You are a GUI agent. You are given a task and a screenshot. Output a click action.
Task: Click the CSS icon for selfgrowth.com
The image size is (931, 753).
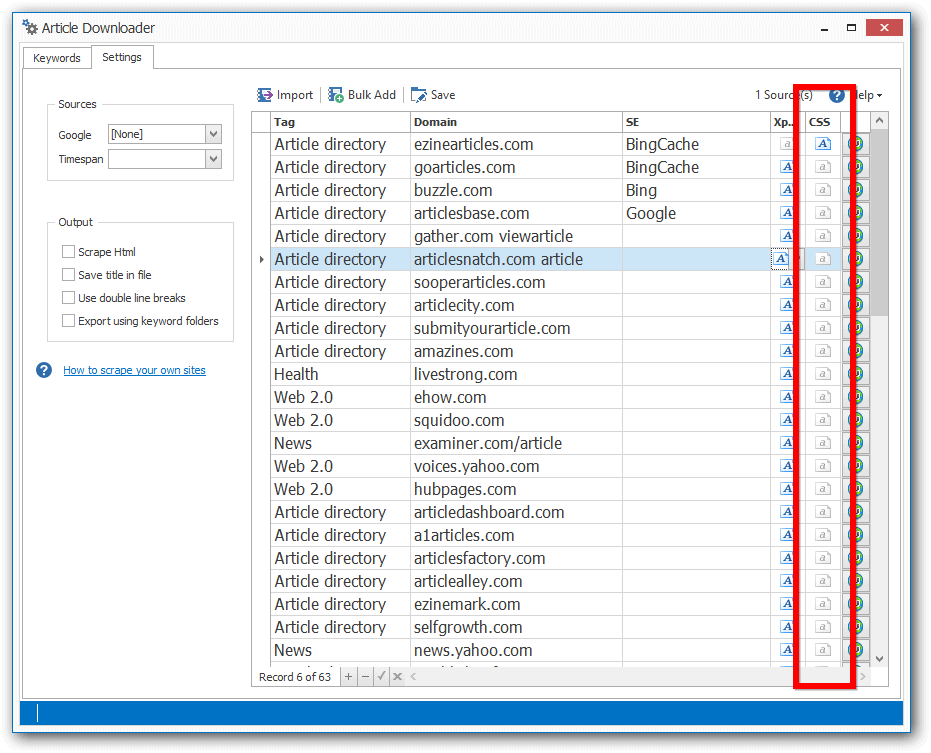coord(823,627)
